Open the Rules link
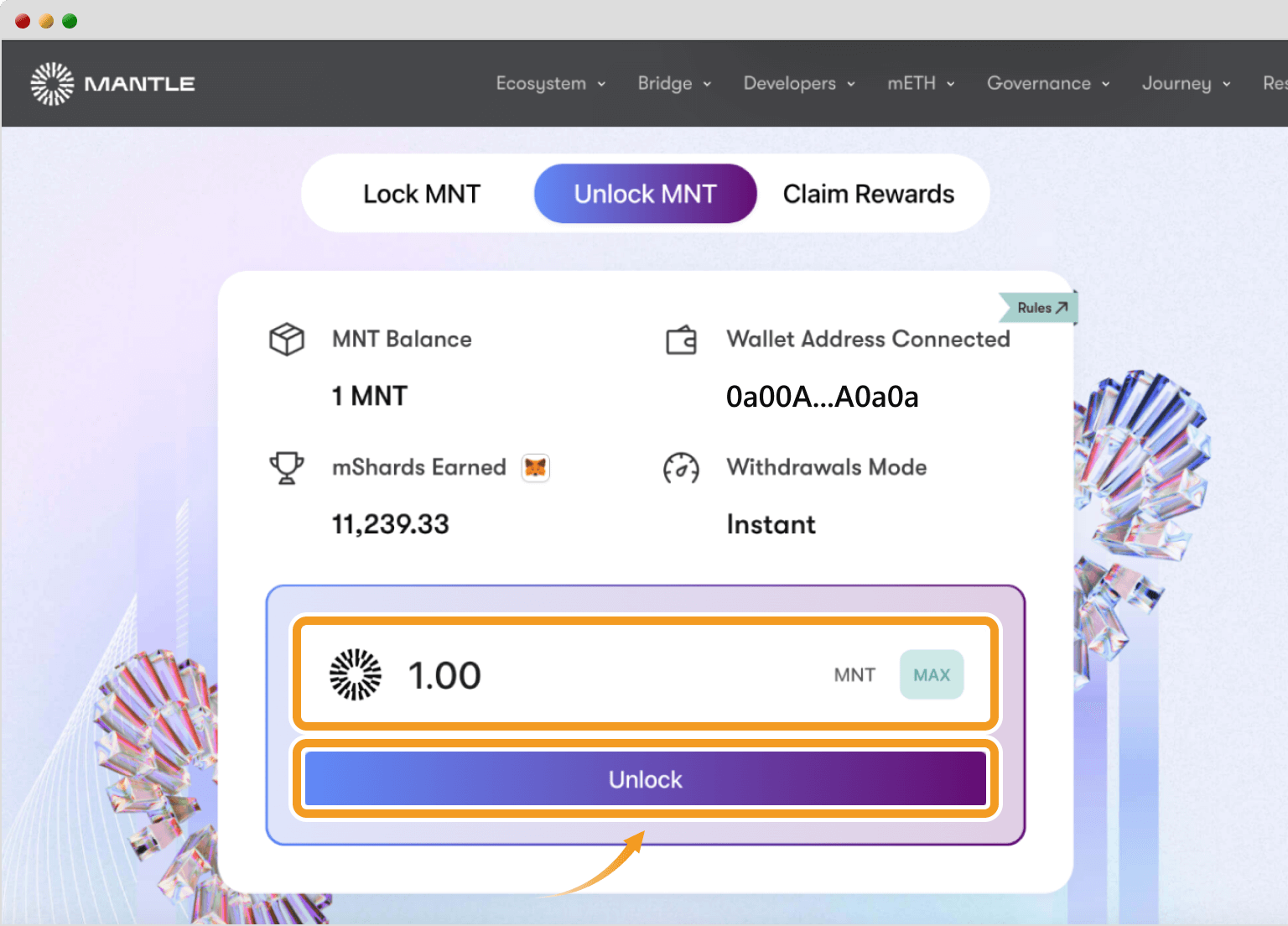The height and width of the screenshot is (926, 1288). 1038,308
